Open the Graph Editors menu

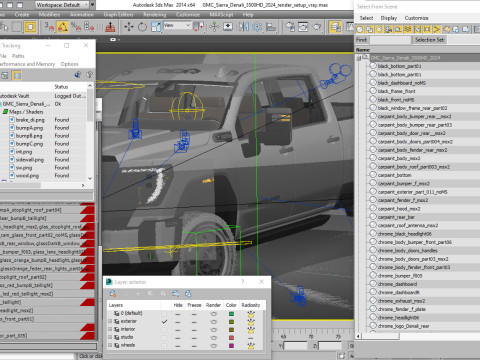(x=118, y=15)
